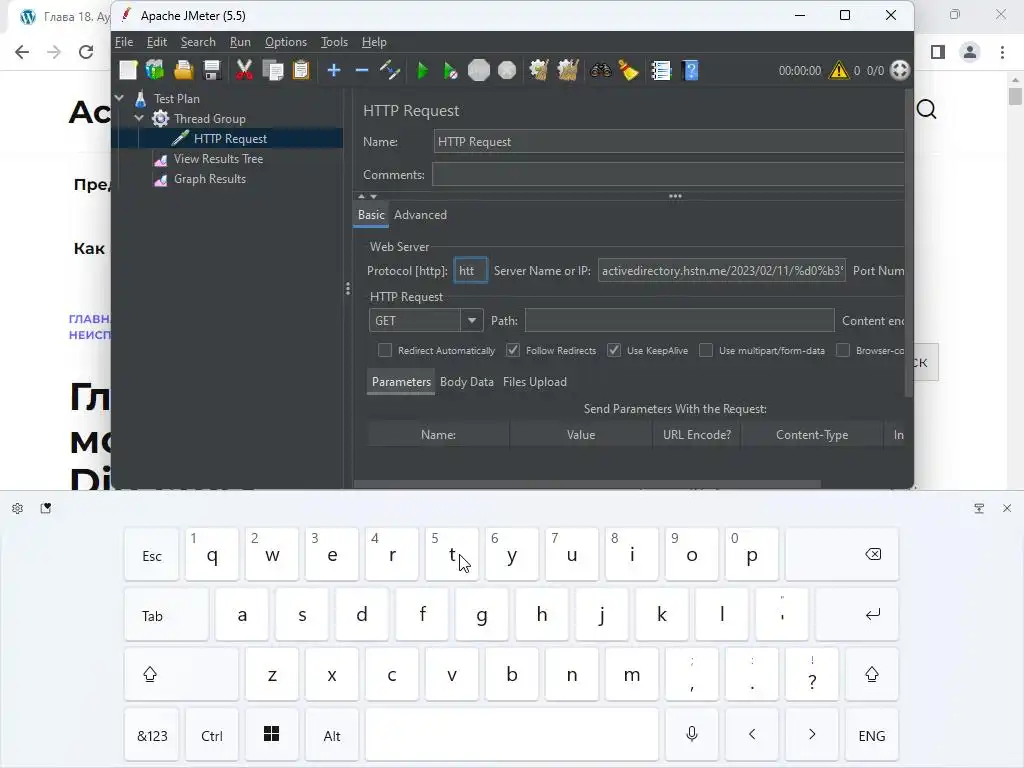Switch to the Advanced tab

click(420, 215)
